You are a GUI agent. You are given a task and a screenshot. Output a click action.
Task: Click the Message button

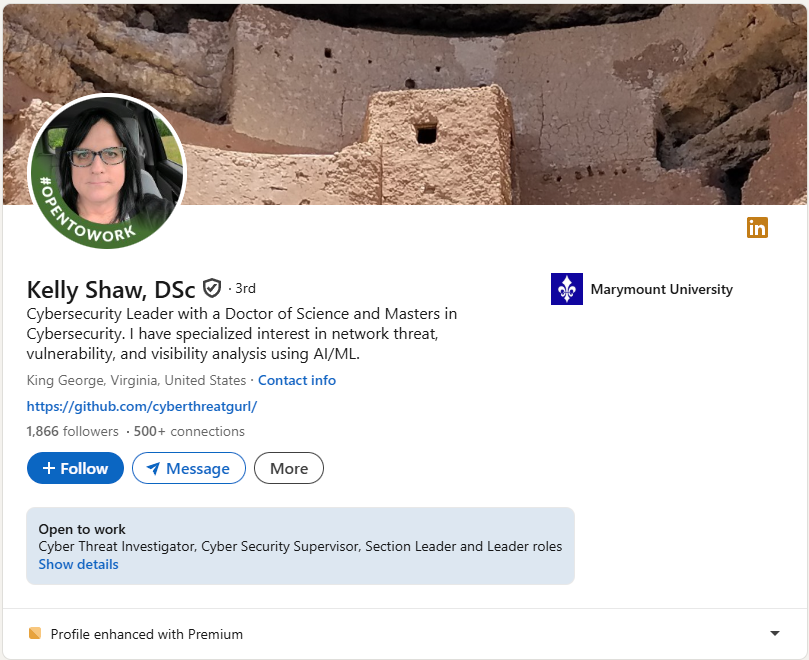[x=189, y=468]
